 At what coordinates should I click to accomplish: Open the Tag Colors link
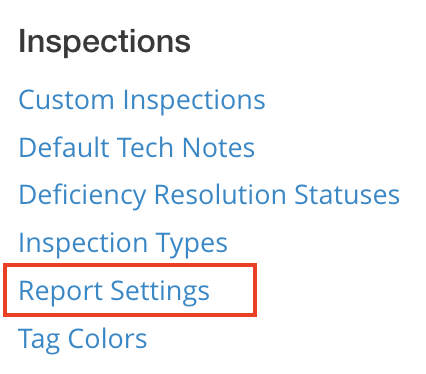click(x=82, y=339)
